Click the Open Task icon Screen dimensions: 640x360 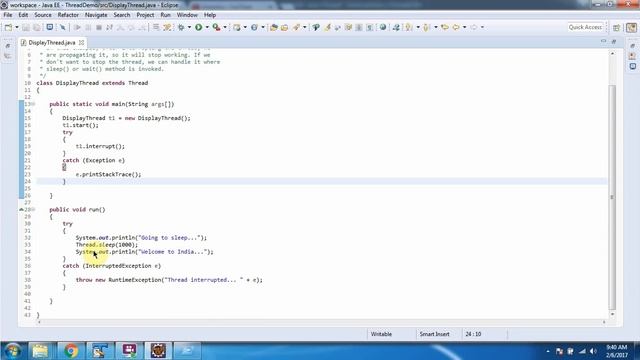click(284, 27)
